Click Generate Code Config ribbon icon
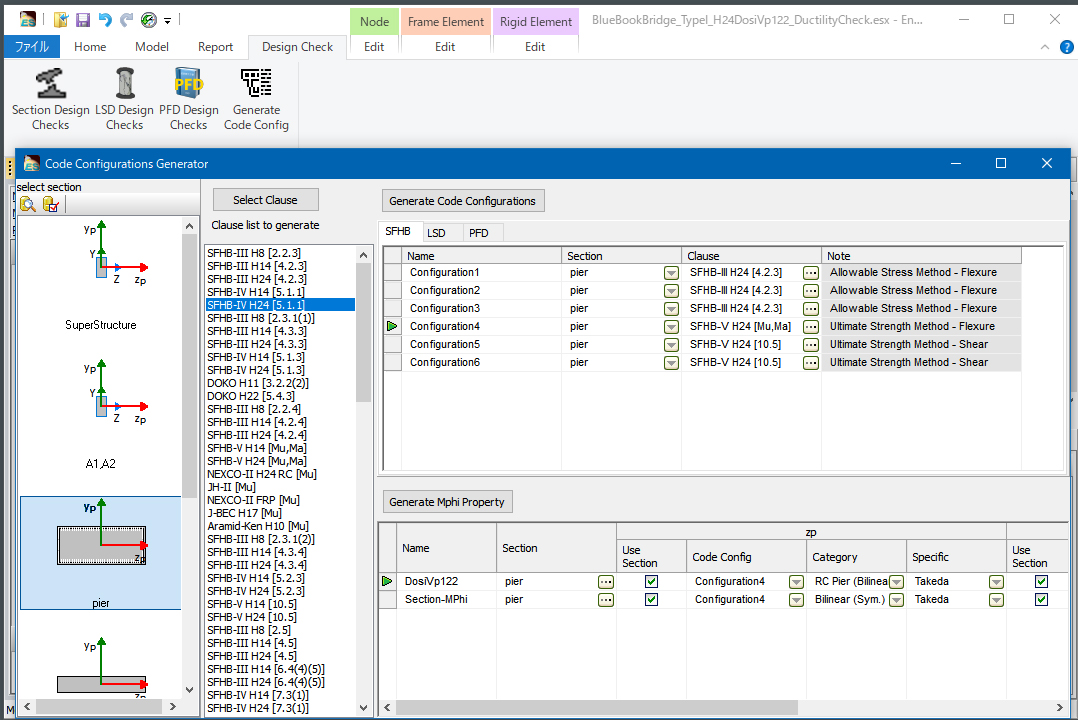1078x720 pixels. [x=256, y=100]
